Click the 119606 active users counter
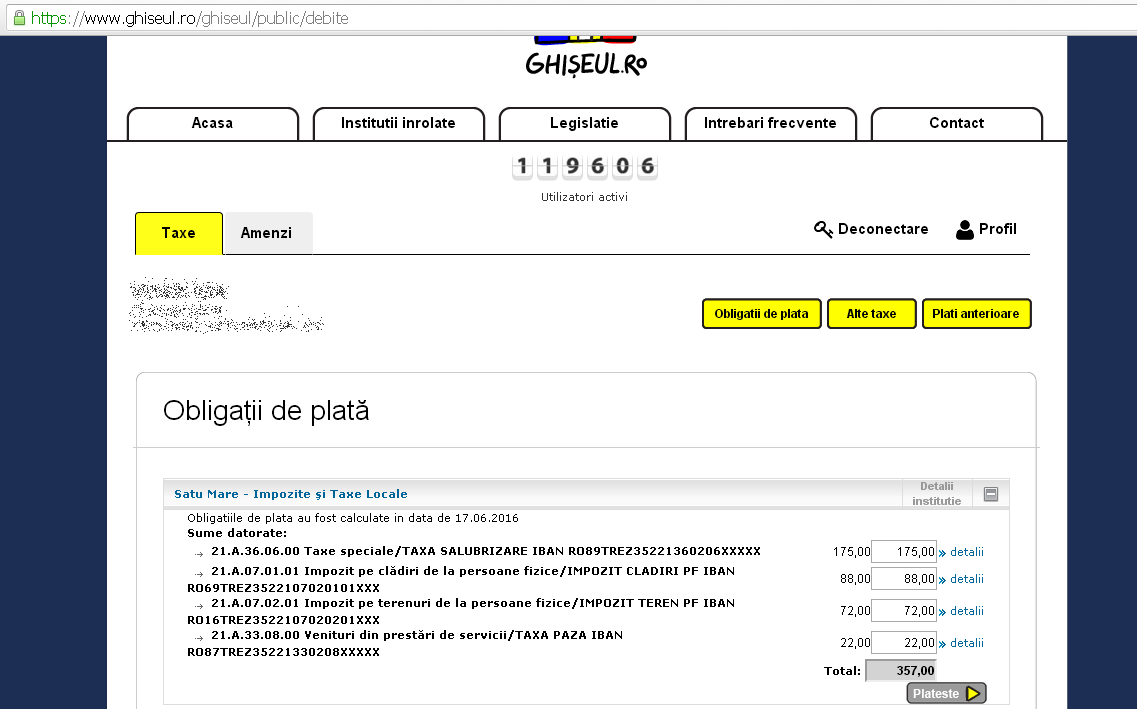This screenshot has height=709, width=1137. 584,167
